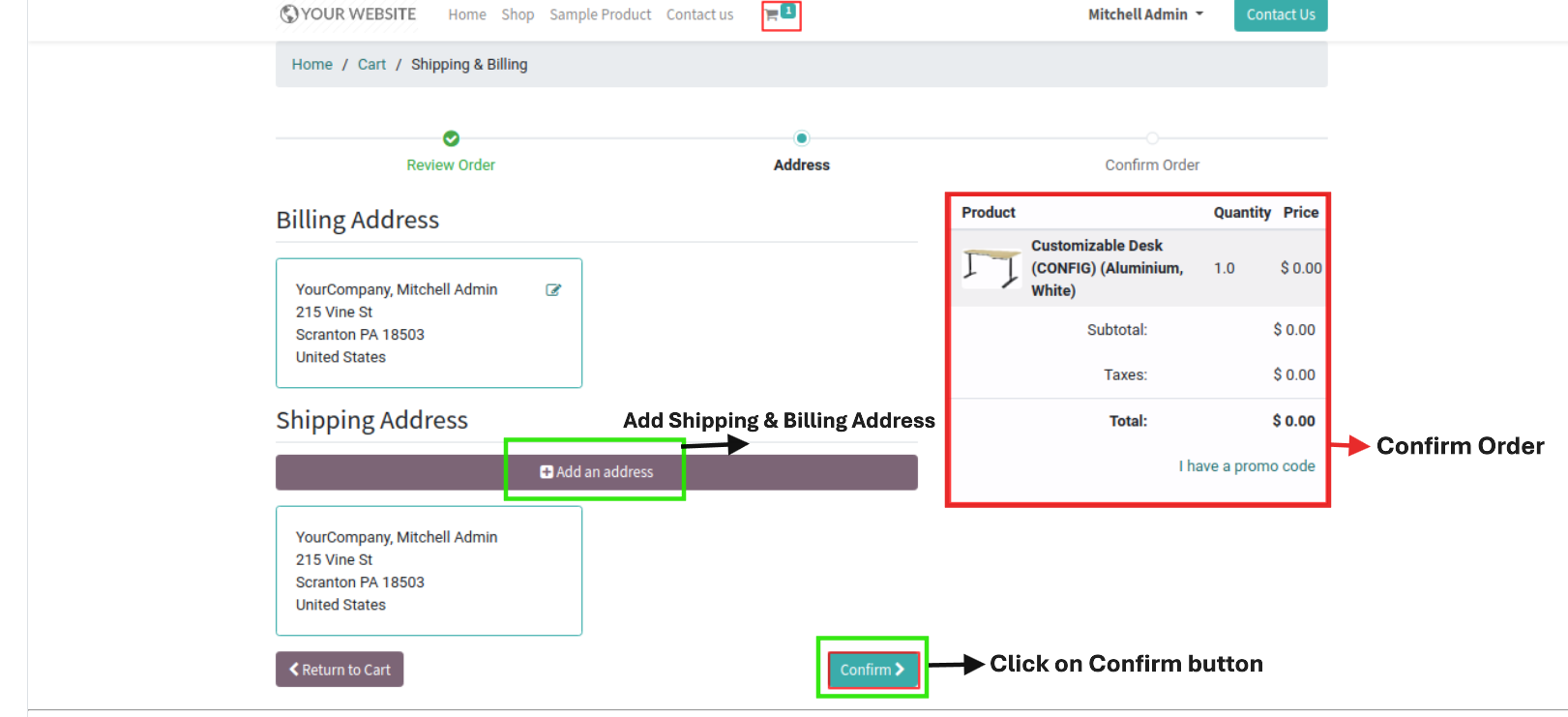Edit the billing address via pencil icon
This screenshot has height=717, width=1568.
[553, 289]
